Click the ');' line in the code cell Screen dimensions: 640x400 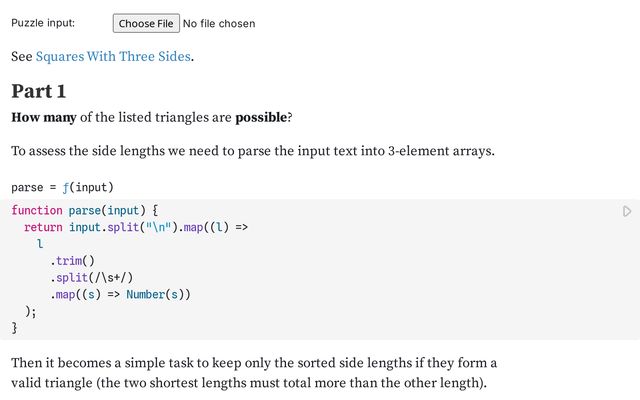(30, 311)
